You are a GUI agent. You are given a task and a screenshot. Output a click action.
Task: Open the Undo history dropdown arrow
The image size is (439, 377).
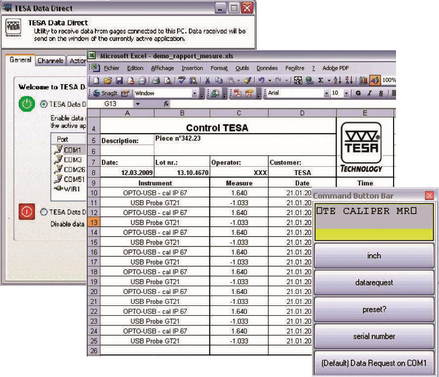pos(269,80)
